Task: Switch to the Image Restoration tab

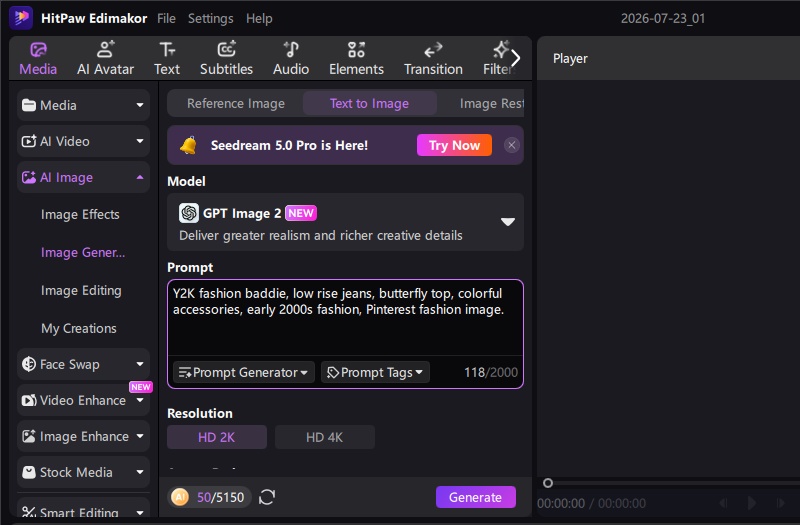Action: pyautogui.click(x=491, y=104)
